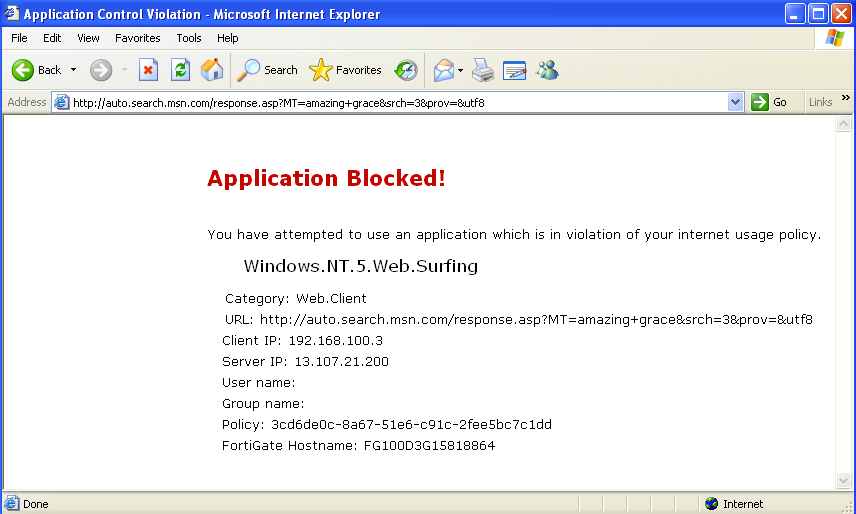856x514 pixels.
Task: Stop page loading with the red X
Action: (148, 70)
